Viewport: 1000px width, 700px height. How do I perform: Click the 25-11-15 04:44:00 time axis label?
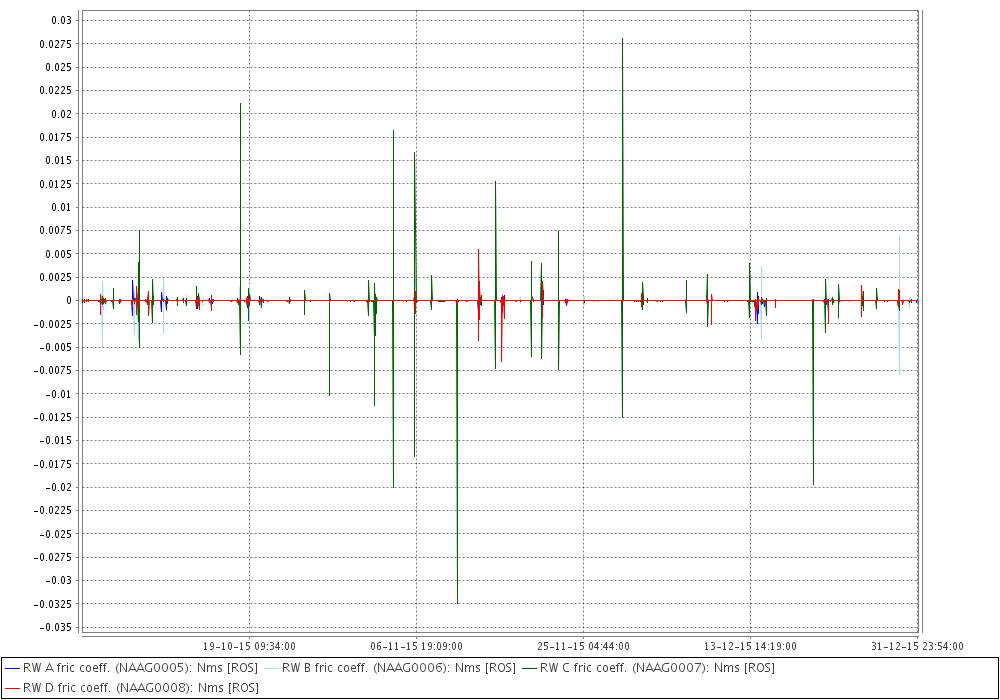click(x=584, y=646)
